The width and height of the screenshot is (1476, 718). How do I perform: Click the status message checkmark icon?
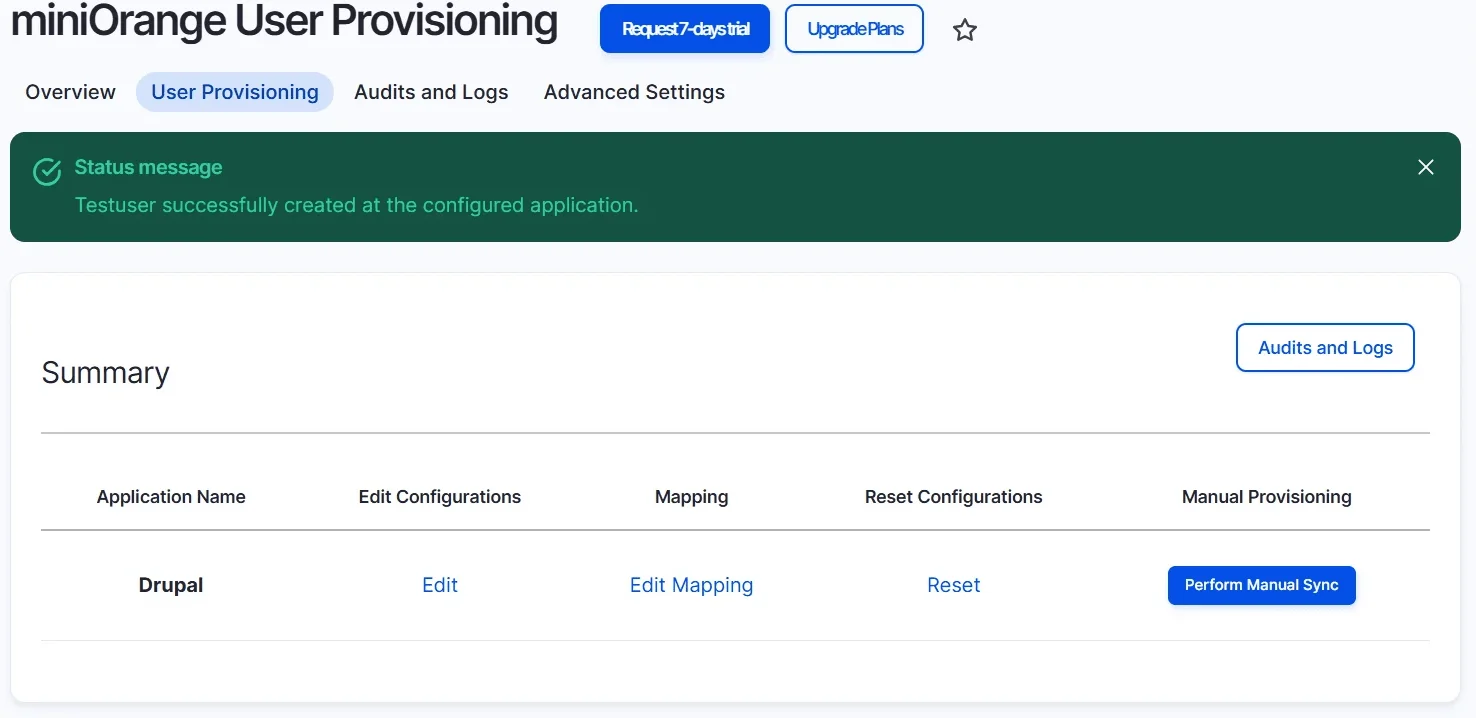coord(47,172)
